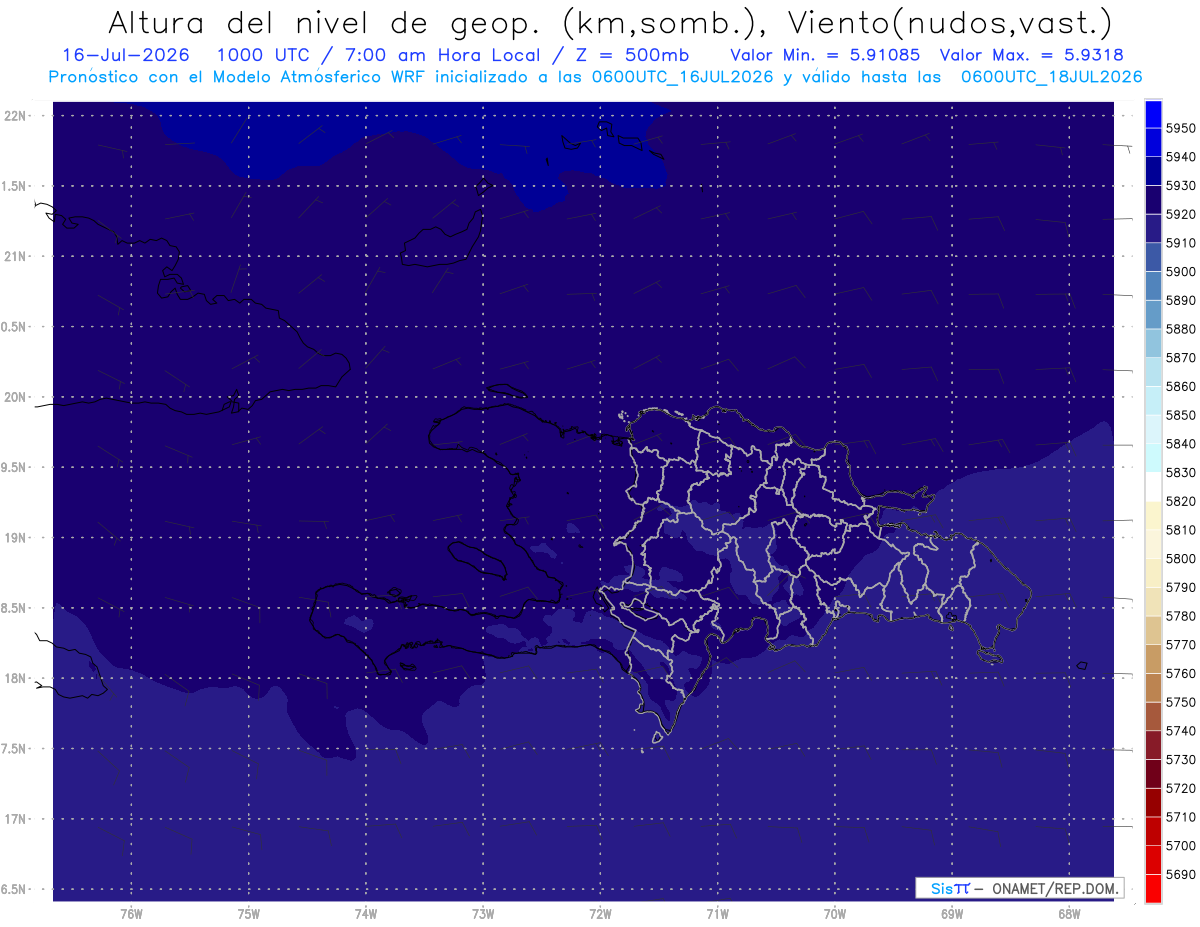The width and height of the screenshot is (1200, 927).
Task: Click the bright red swatch below 5690
Action: pyautogui.click(x=1153, y=888)
